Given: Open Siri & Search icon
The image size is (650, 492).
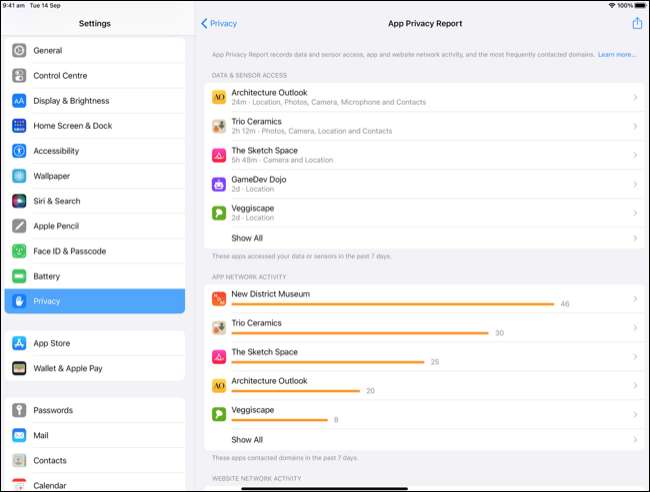Looking at the screenshot, I should pyautogui.click(x=19, y=201).
